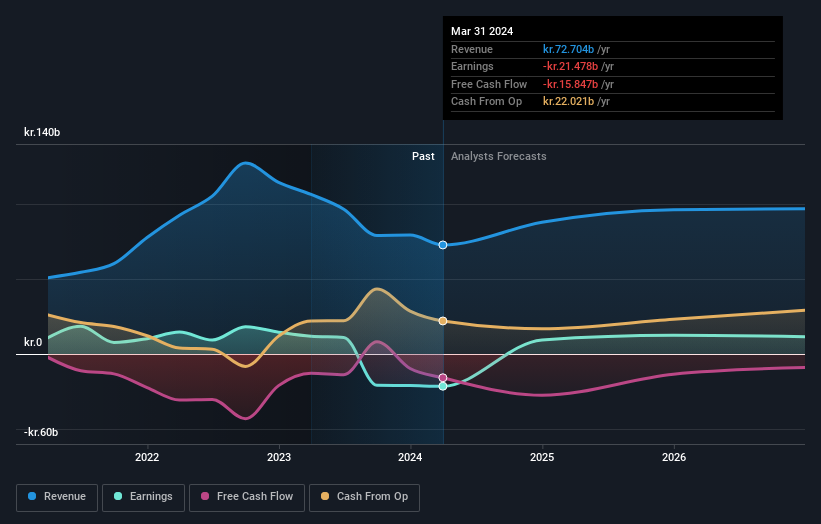Click the Revenue value kr.72.704b
Viewport: 821px width, 524px height.
tap(568, 49)
